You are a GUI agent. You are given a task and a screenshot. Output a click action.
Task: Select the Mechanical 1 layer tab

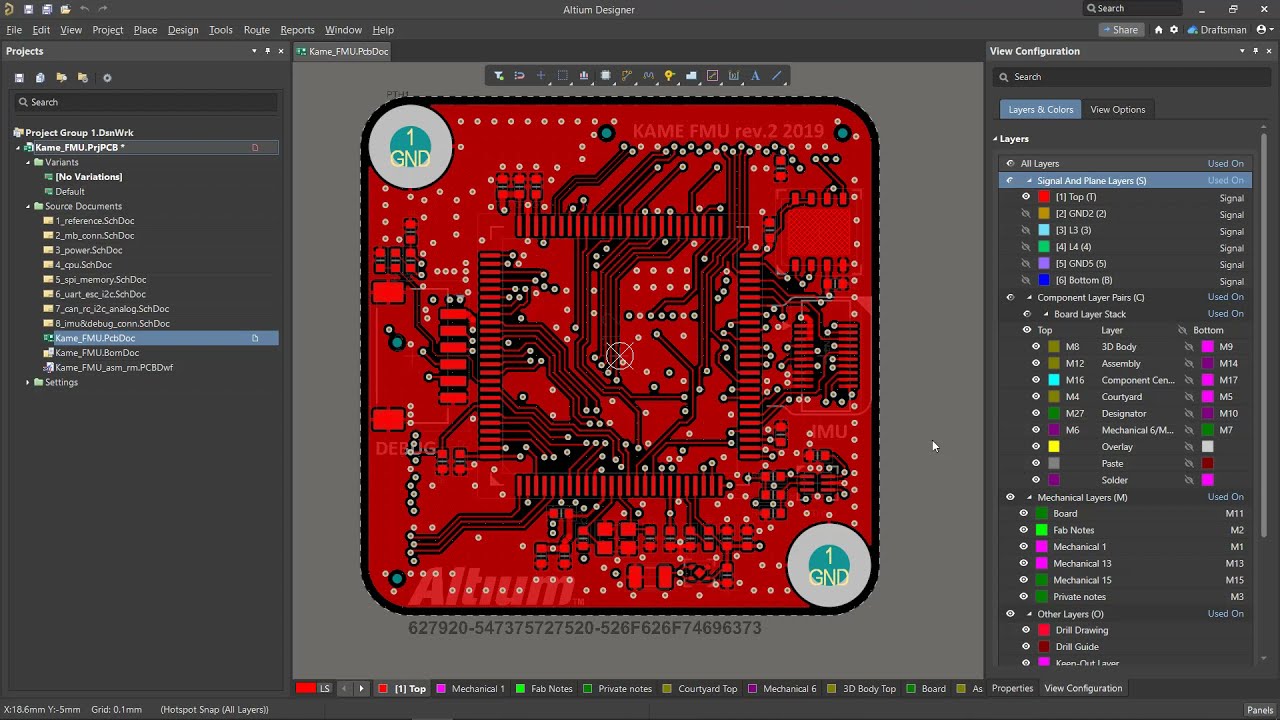click(470, 688)
